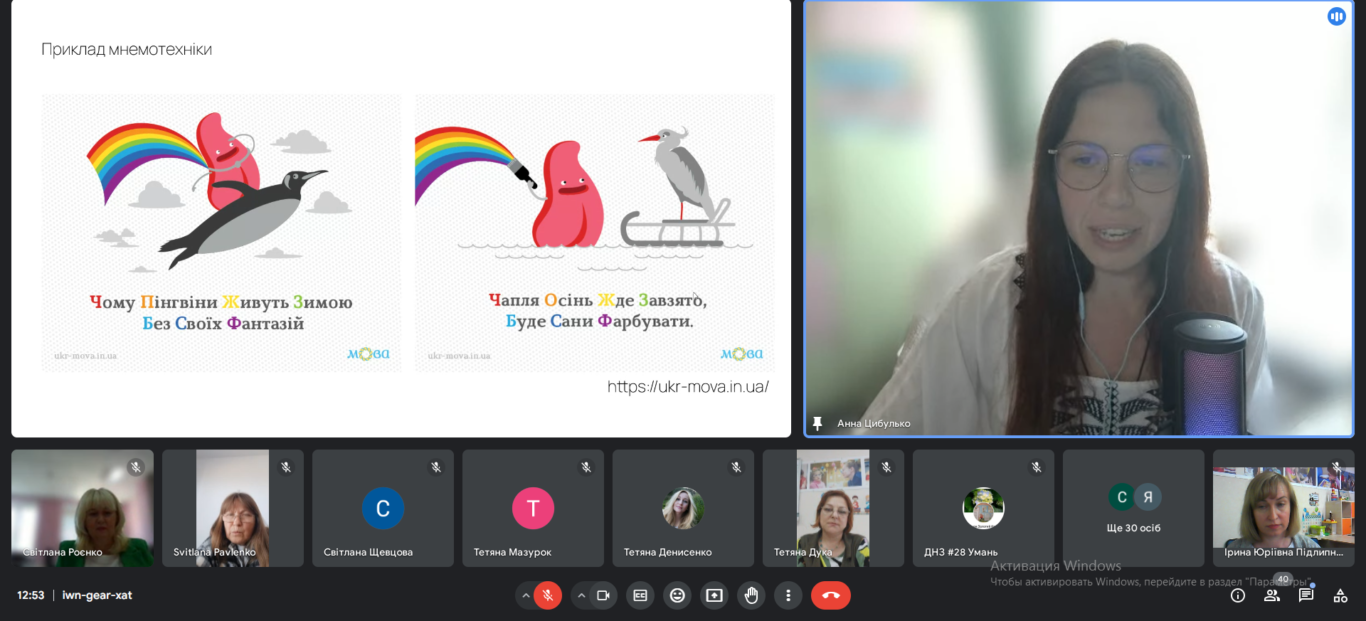Viewport: 1366px width, 621px height.
Task: Open the 'Ще 30 осіб' tile
Action: coord(1134,508)
